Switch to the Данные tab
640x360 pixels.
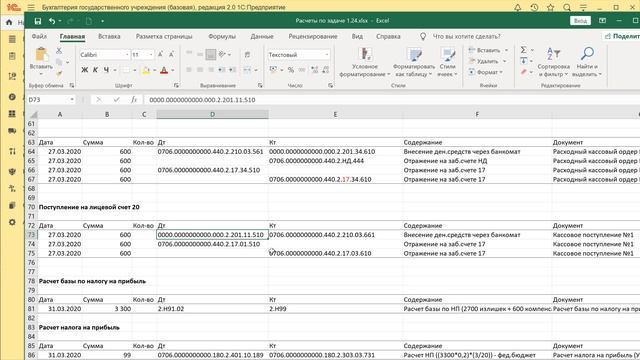[x=262, y=36]
